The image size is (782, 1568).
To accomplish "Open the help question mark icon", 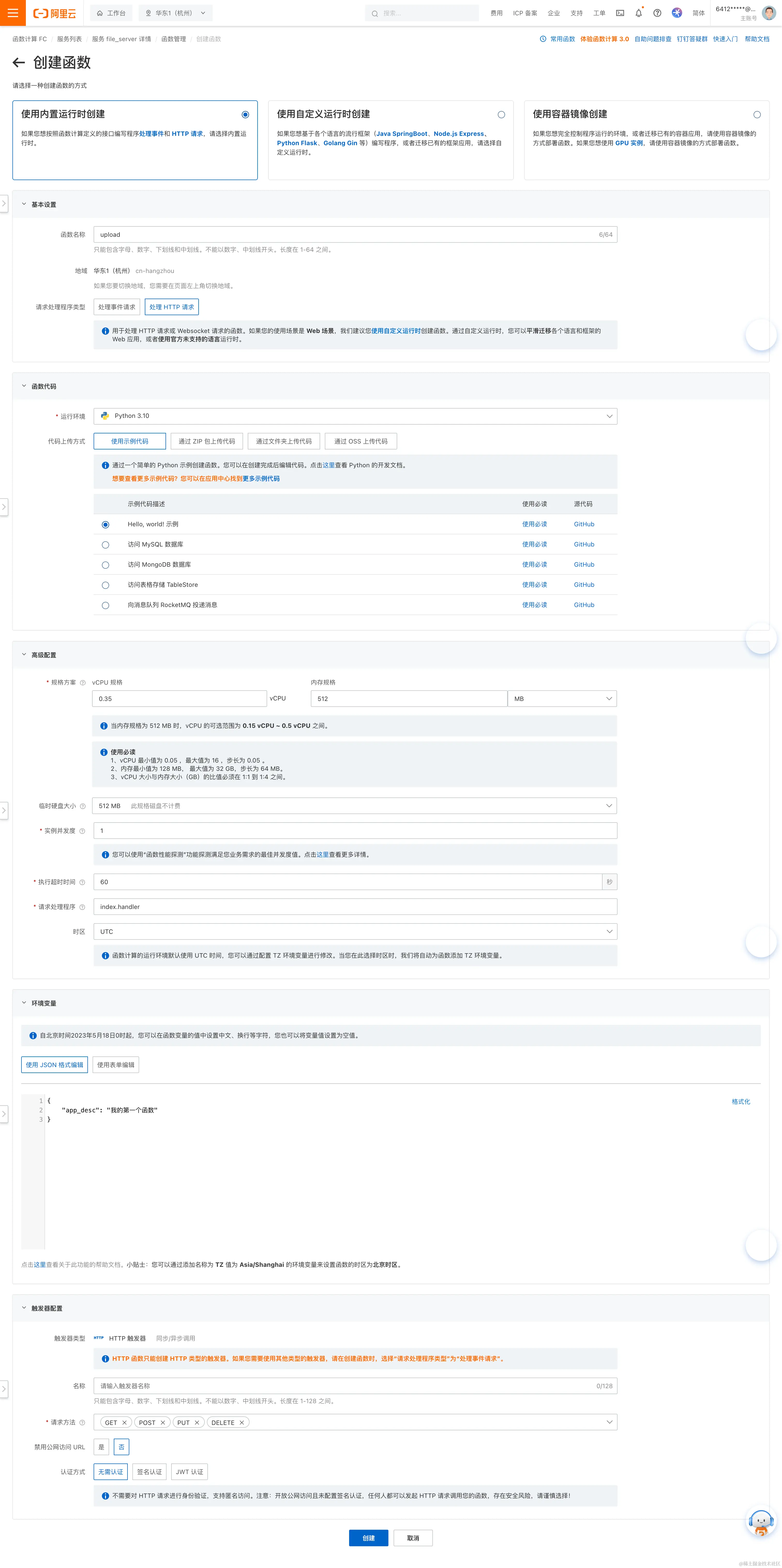I will tap(657, 13).
